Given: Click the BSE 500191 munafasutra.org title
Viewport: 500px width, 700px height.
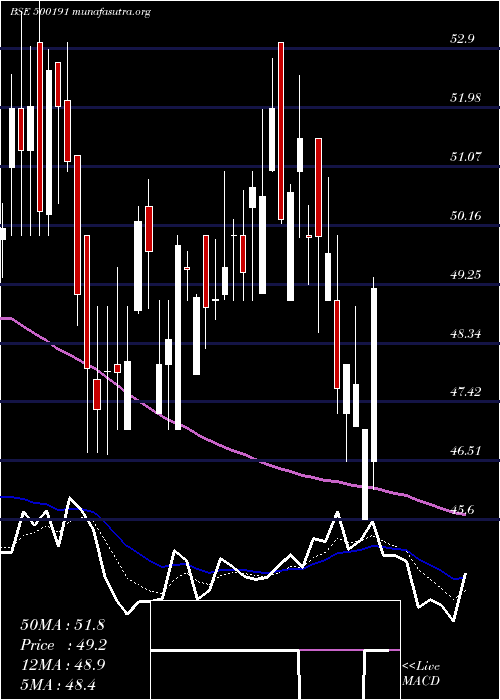Looking at the screenshot, I should point(80,12).
